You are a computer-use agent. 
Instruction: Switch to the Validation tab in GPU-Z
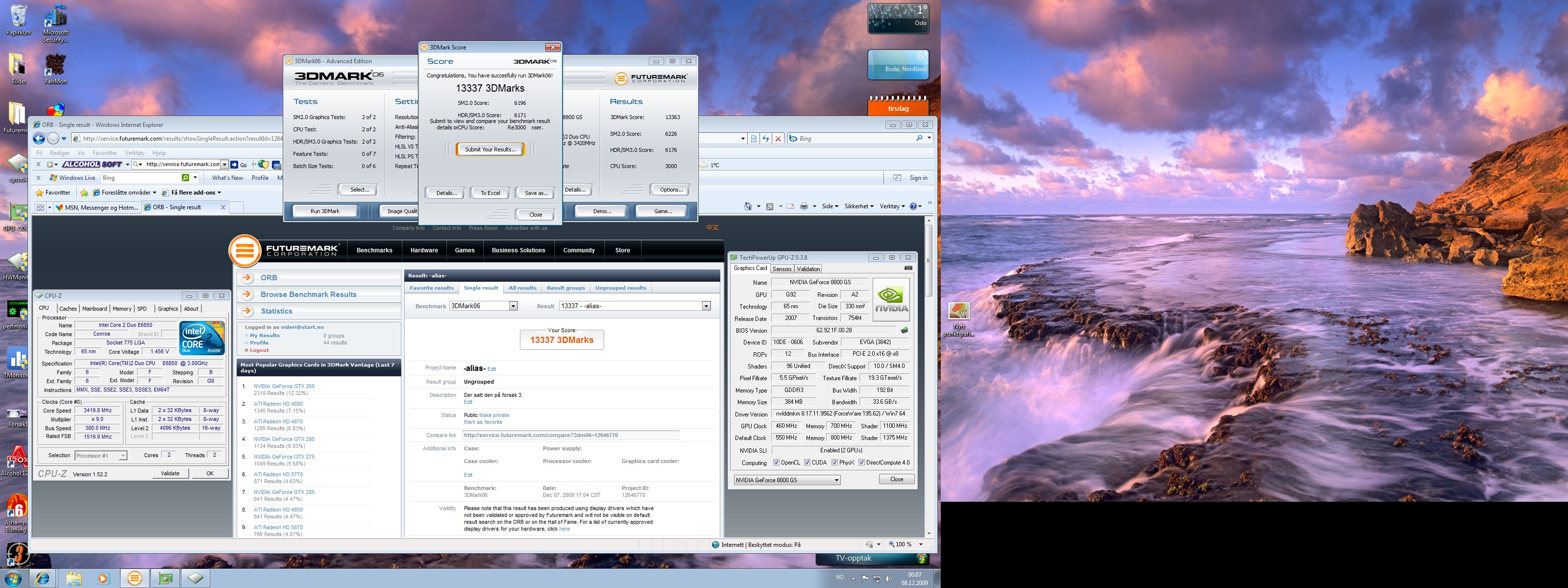[x=808, y=269]
